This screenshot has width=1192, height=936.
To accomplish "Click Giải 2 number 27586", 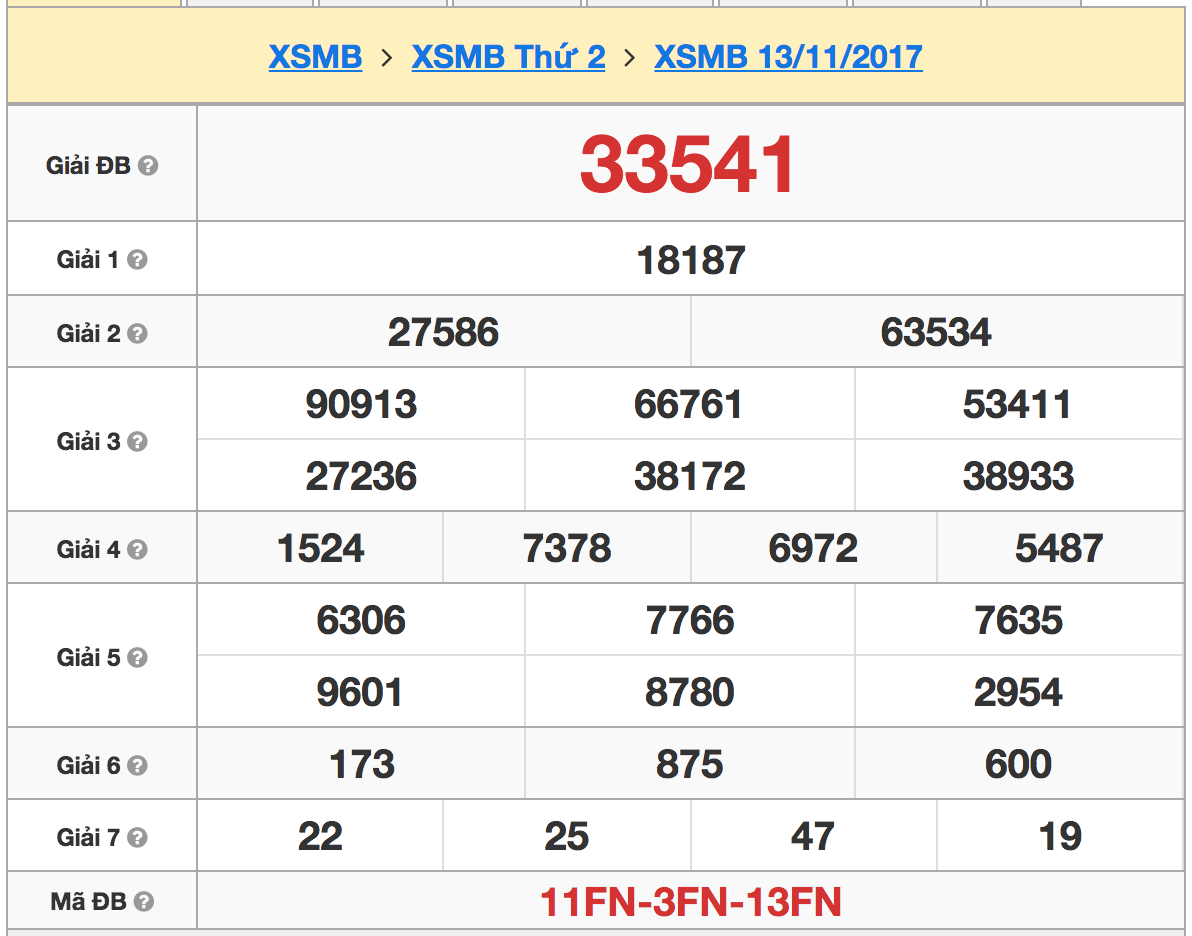I will [x=443, y=332].
